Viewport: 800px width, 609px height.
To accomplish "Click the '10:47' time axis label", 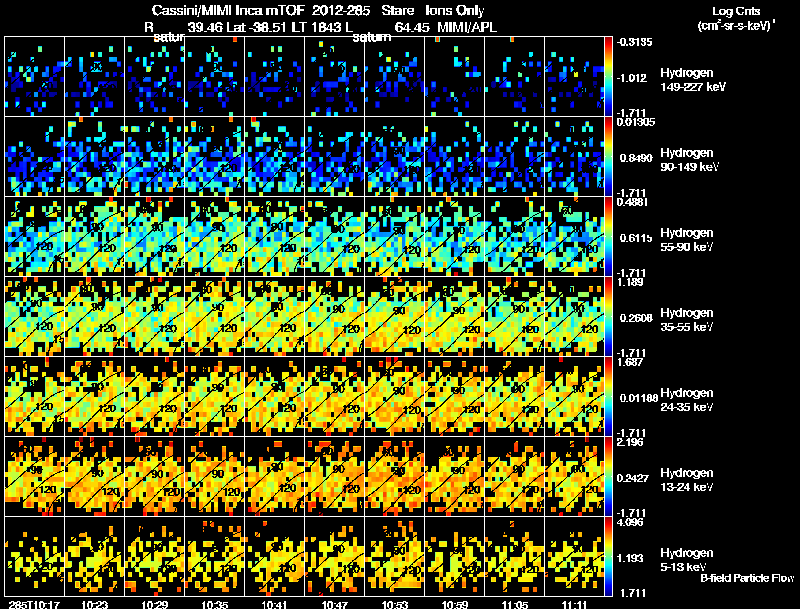I will coord(335,604).
